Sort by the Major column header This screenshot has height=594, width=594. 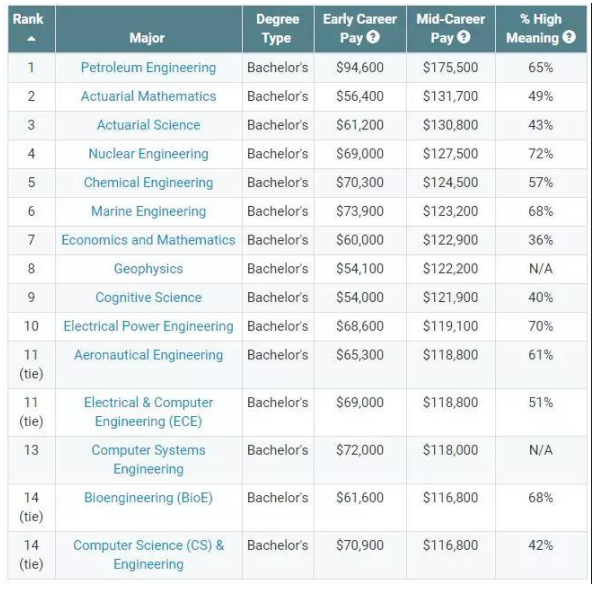click(x=147, y=38)
